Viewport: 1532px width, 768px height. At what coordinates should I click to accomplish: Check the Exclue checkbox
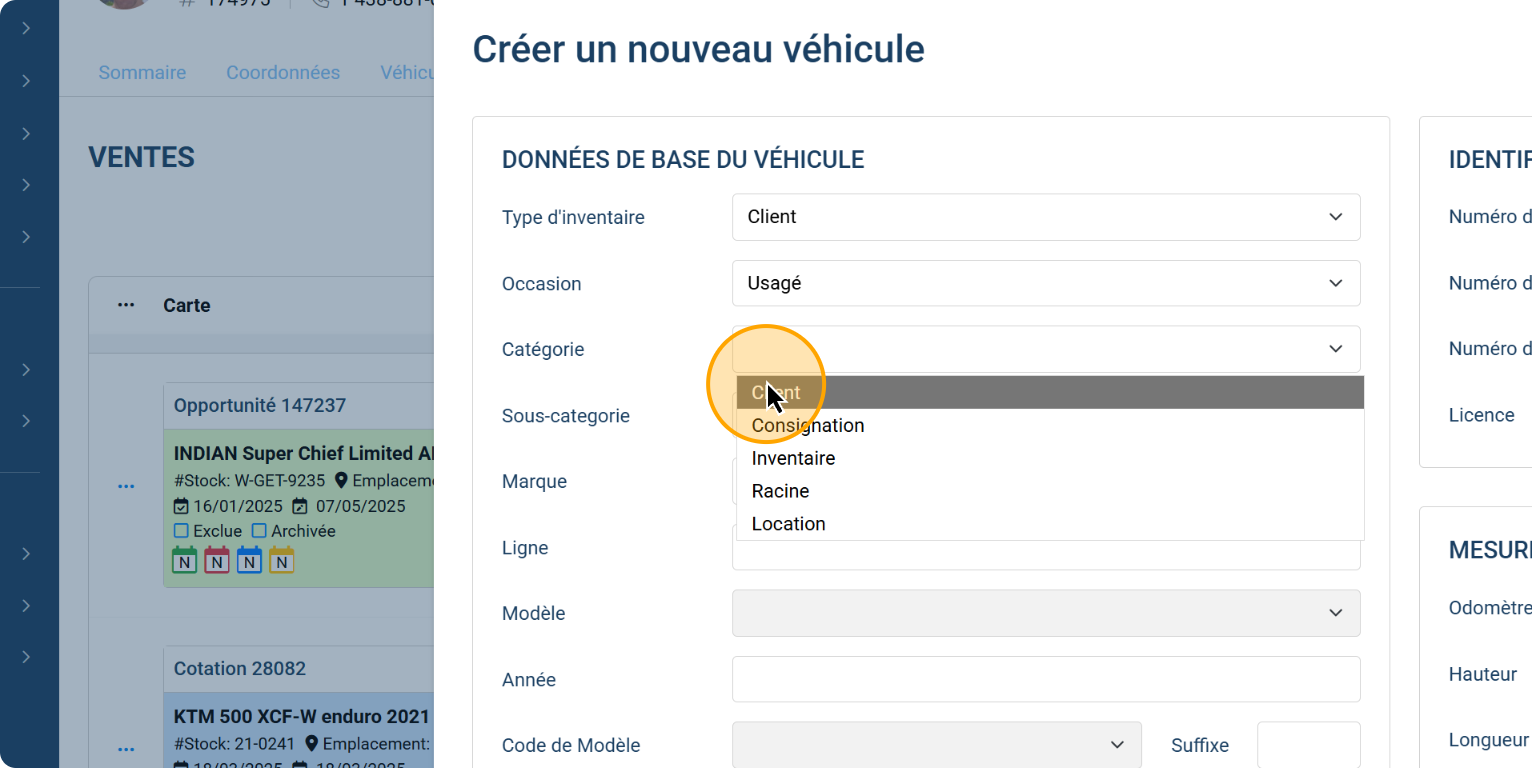[x=181, y=531]
